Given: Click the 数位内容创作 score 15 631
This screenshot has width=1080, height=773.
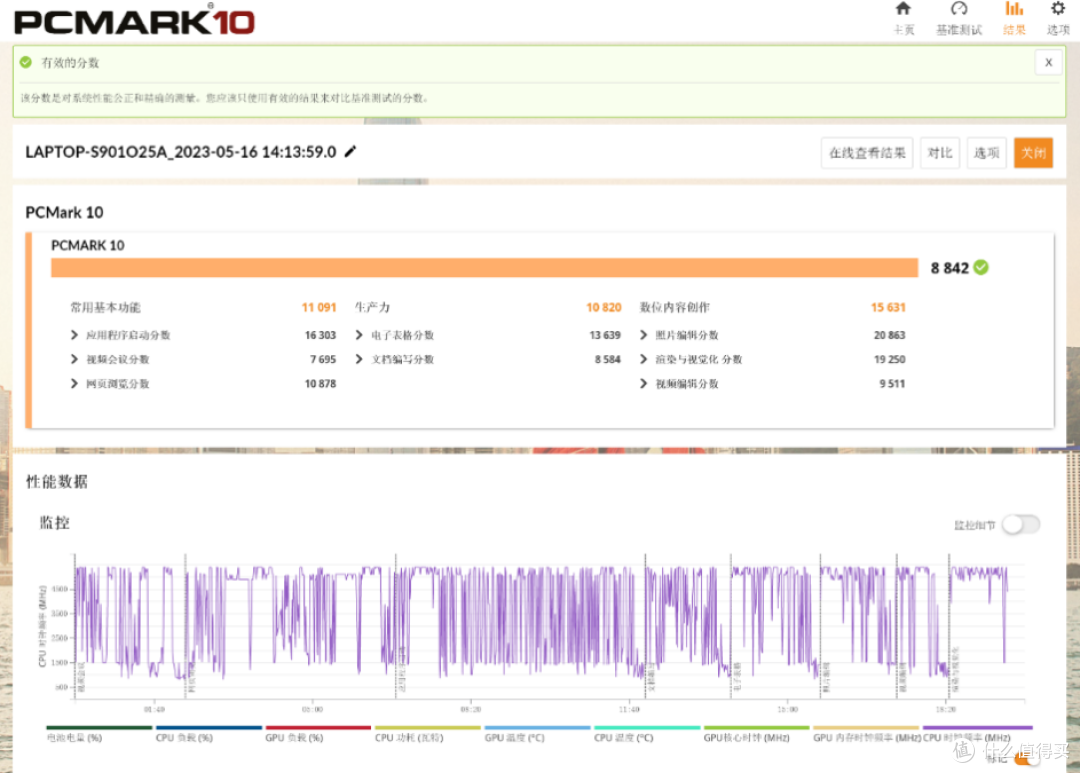Looking at the screenshot, I should pyautogui.click(x=888, y=307).
